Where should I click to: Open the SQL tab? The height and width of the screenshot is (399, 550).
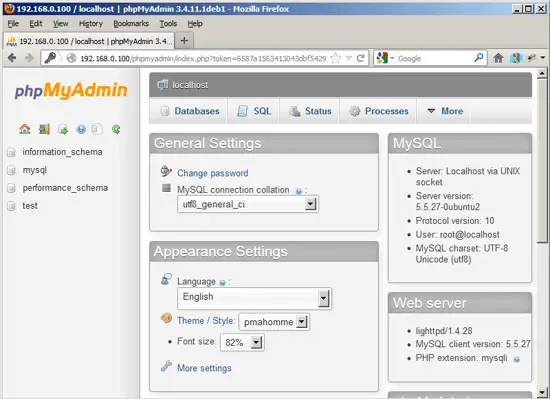point(254,111)
